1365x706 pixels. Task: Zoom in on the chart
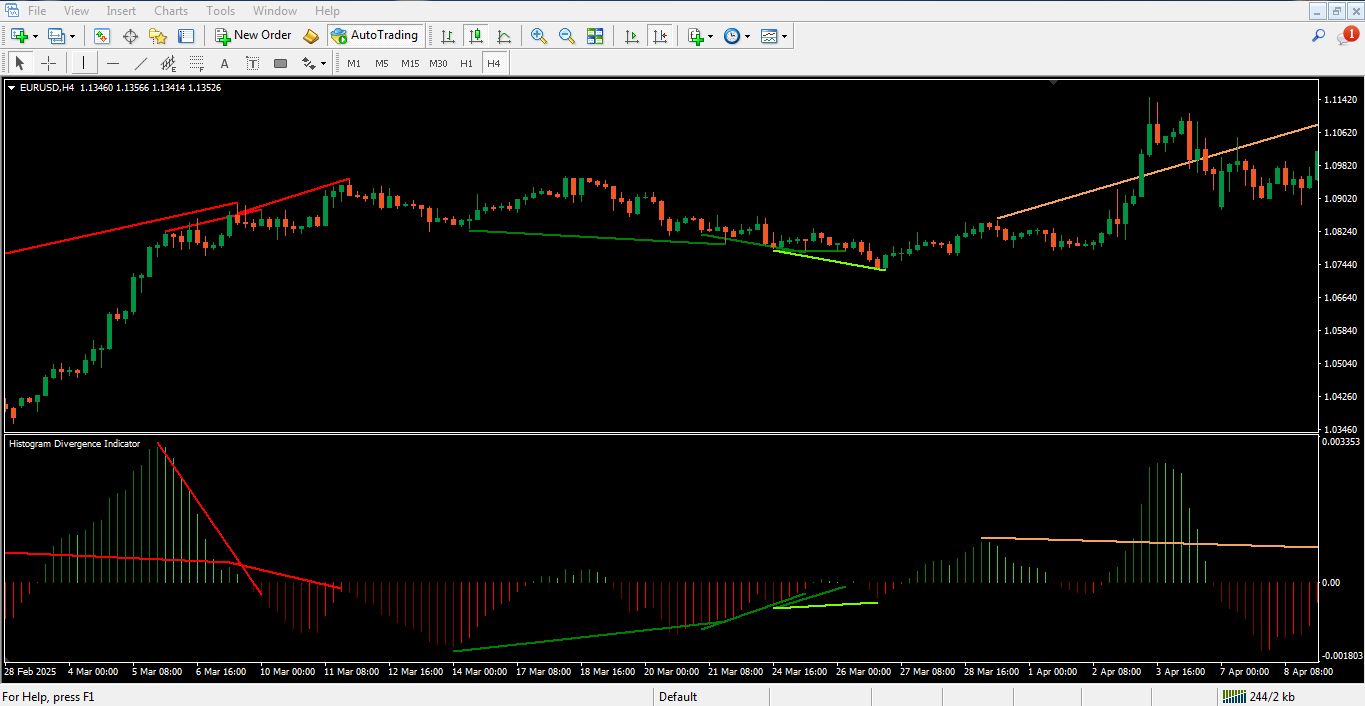[539, 36]
